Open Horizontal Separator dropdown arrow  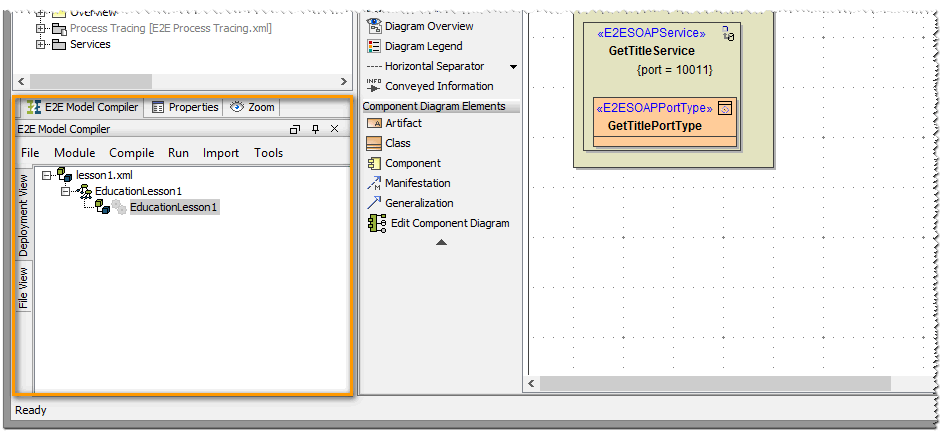click(x=514, y=67)
